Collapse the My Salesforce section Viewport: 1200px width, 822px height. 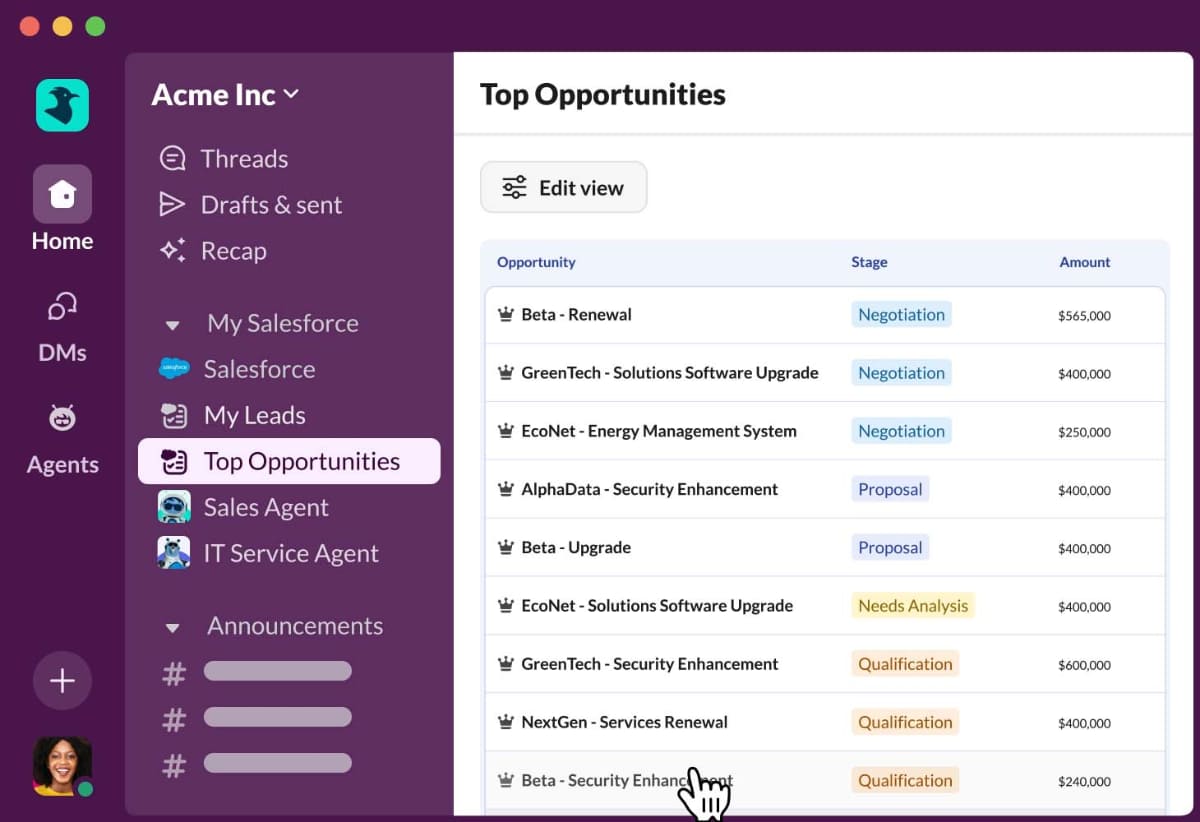[172, 325]
